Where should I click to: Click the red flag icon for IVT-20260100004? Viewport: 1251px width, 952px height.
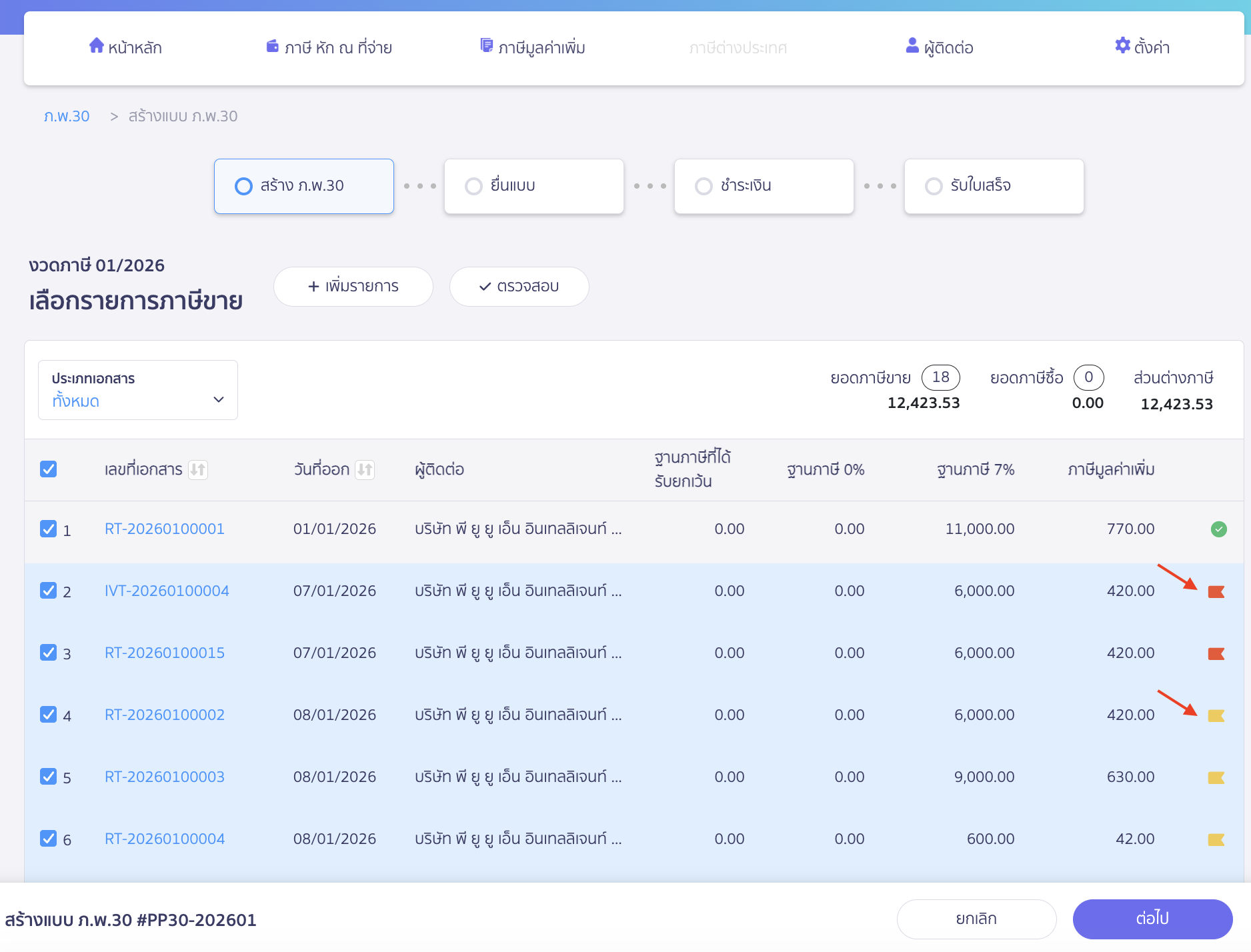(1216, 591)
